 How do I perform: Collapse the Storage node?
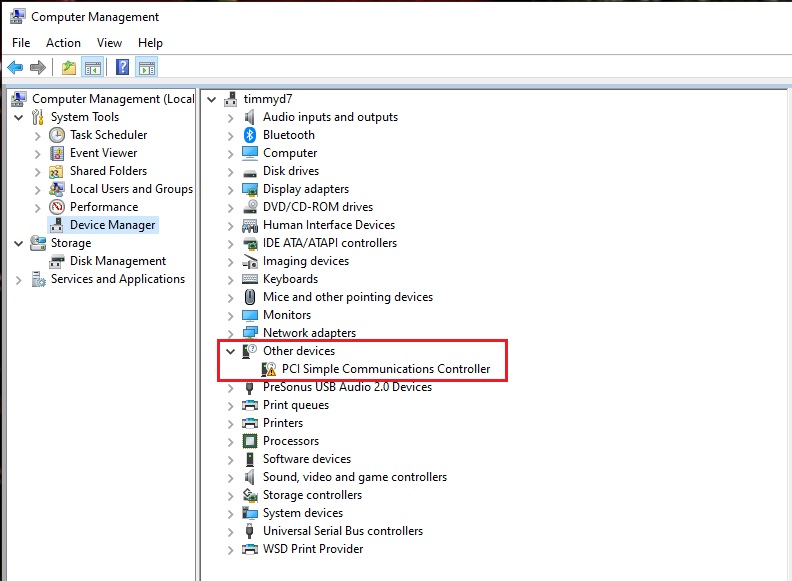[19, 244]
